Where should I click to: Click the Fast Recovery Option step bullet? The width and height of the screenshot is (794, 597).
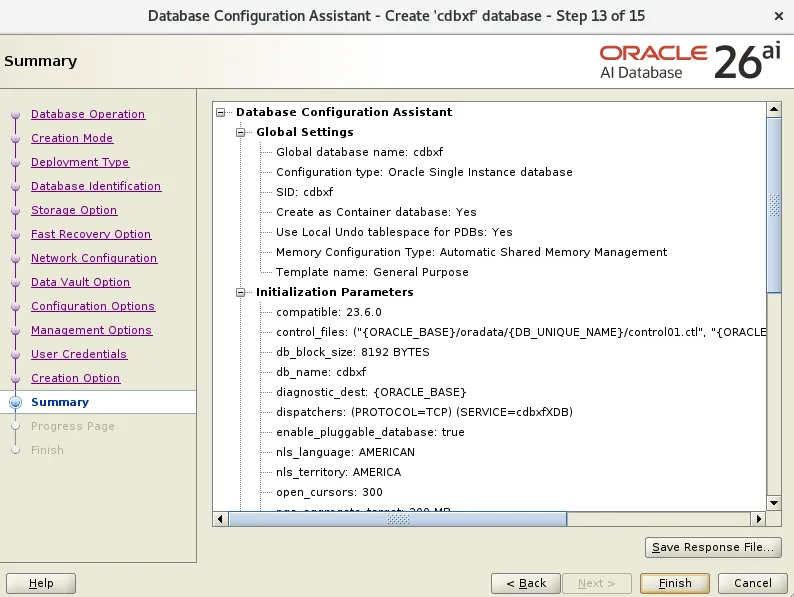(x=16, y=234)
